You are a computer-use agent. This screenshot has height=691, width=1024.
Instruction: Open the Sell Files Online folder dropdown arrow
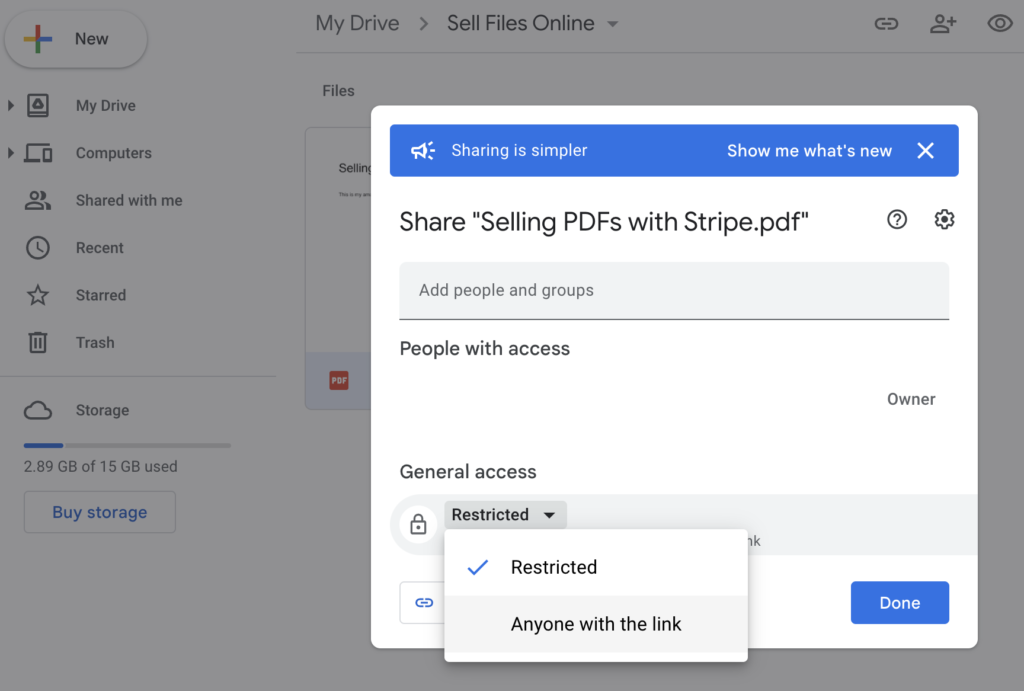613,24
